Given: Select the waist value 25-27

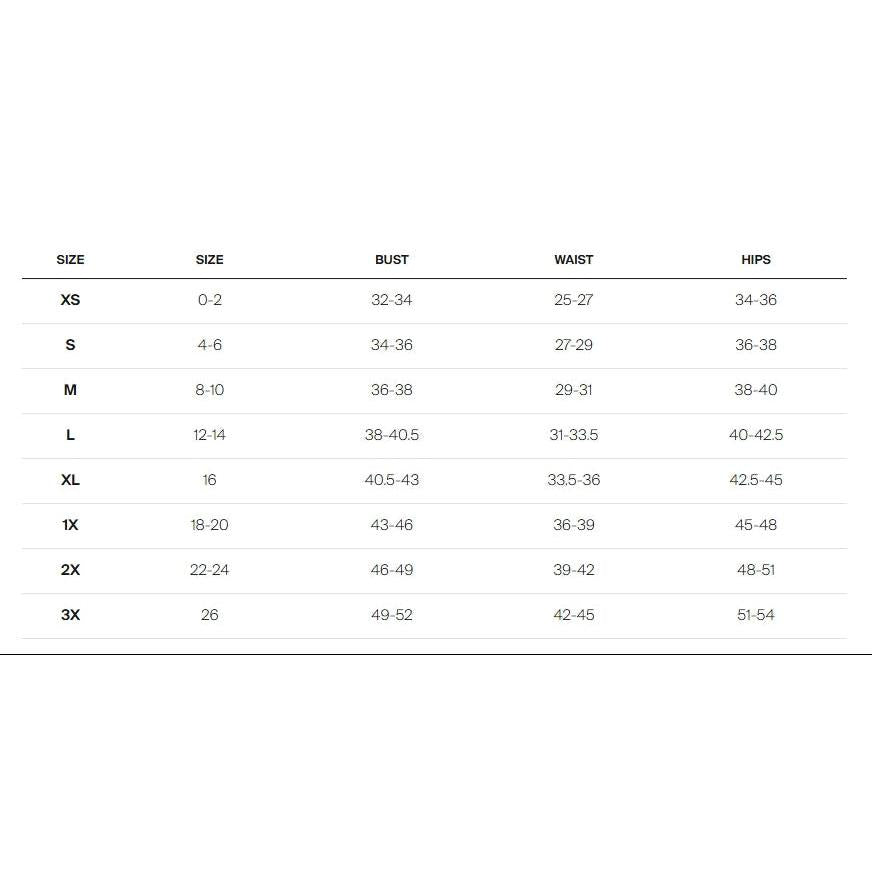Looking at the screenshot, I should point(574,300).
